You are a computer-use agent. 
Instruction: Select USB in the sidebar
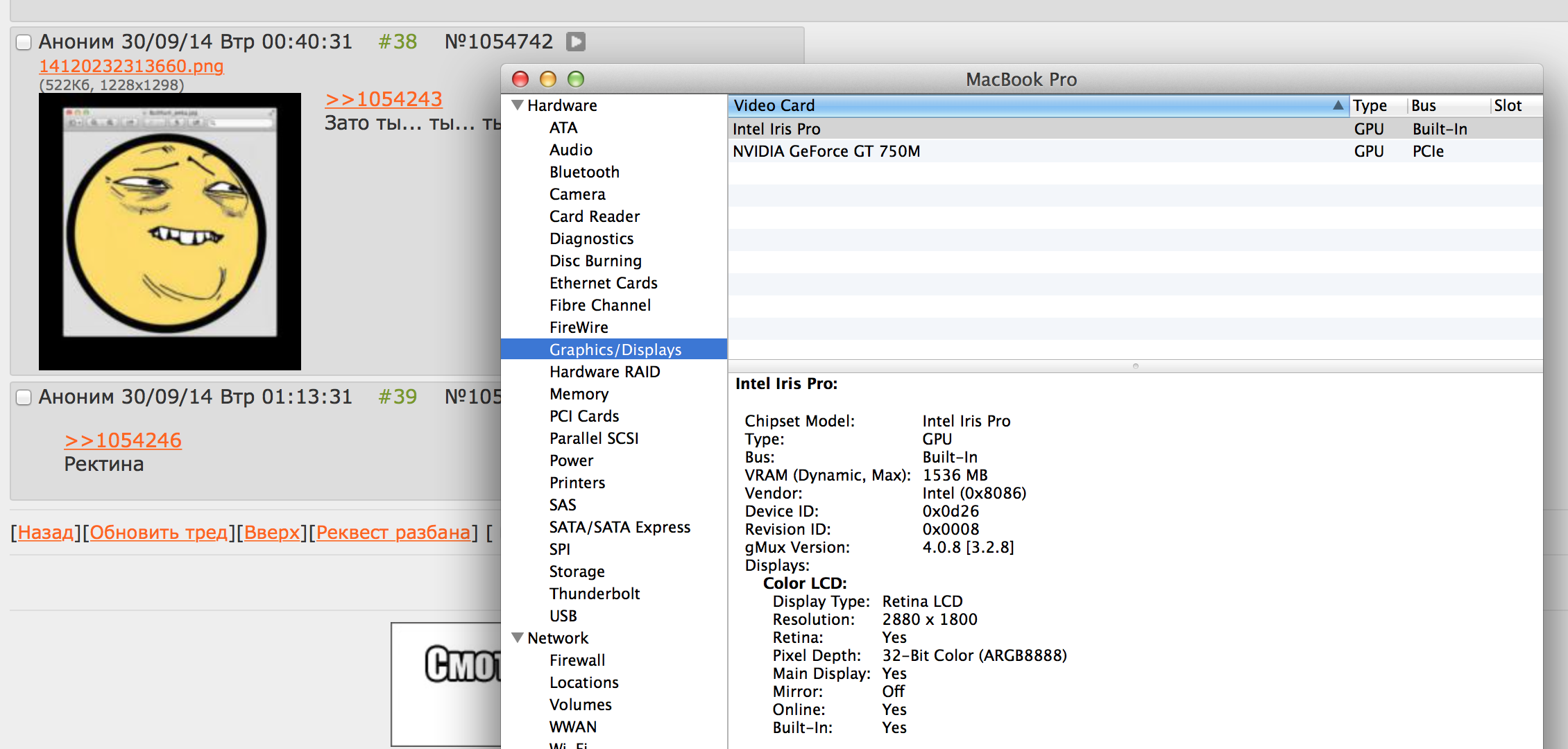563,616
